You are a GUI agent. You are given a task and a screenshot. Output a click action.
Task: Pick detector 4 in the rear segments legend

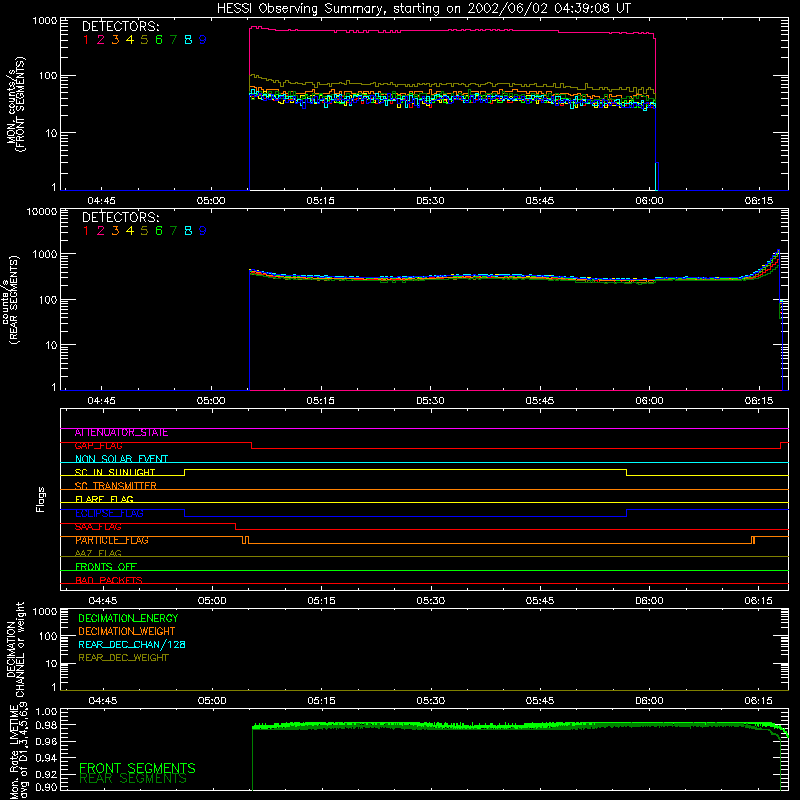(130, 231)
